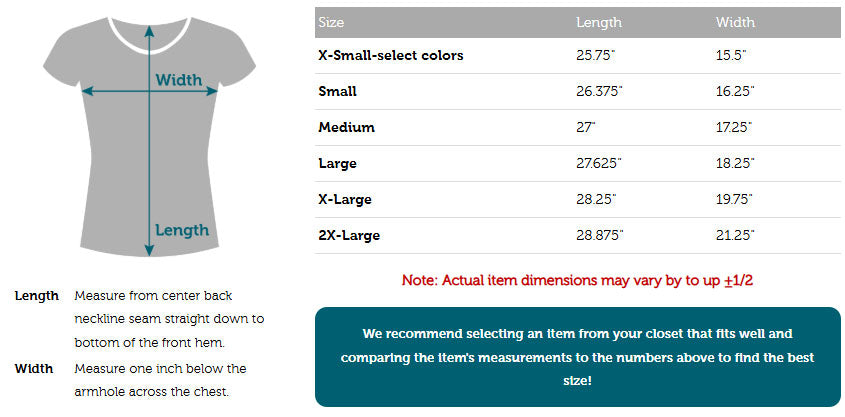Viewport: 845px width, 417px height.
Task: Click the bold Length definition term
Action: (38, 296)
